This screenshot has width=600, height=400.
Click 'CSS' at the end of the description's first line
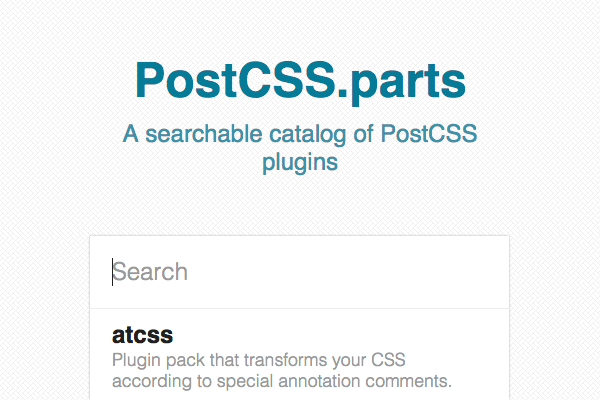(x=388, y=360)
